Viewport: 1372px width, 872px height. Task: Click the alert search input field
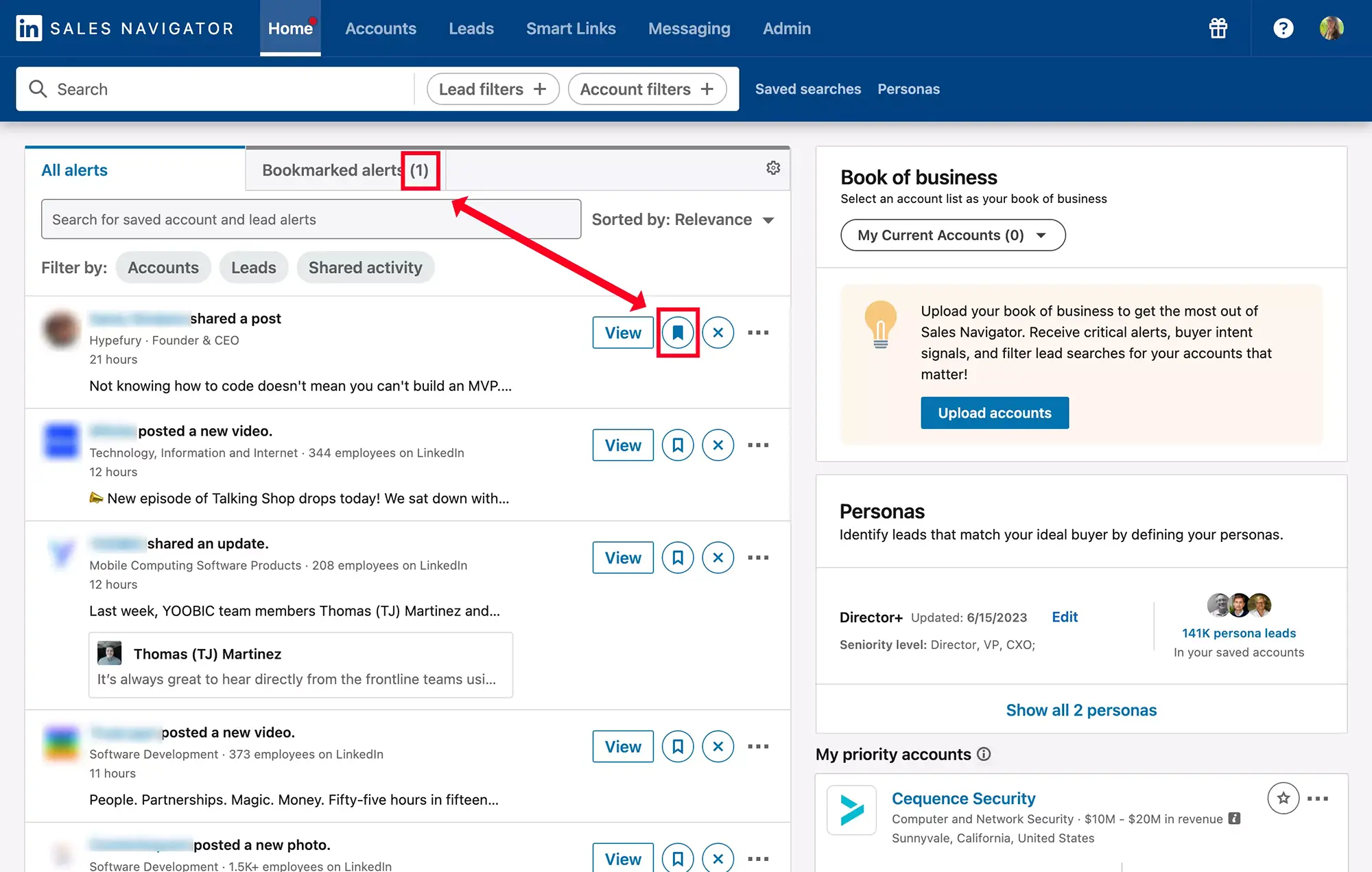click(x=310, y=219)
